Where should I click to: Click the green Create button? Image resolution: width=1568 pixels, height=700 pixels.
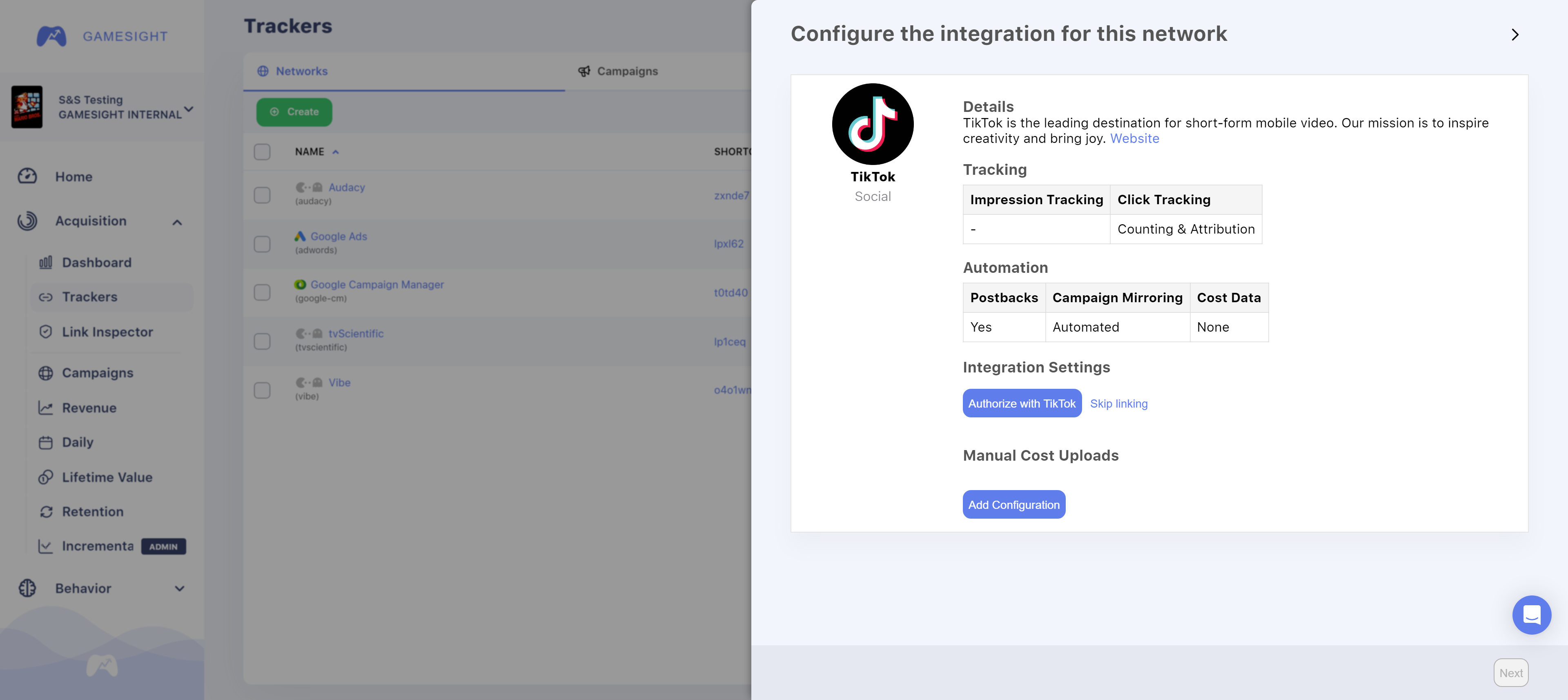294,112
